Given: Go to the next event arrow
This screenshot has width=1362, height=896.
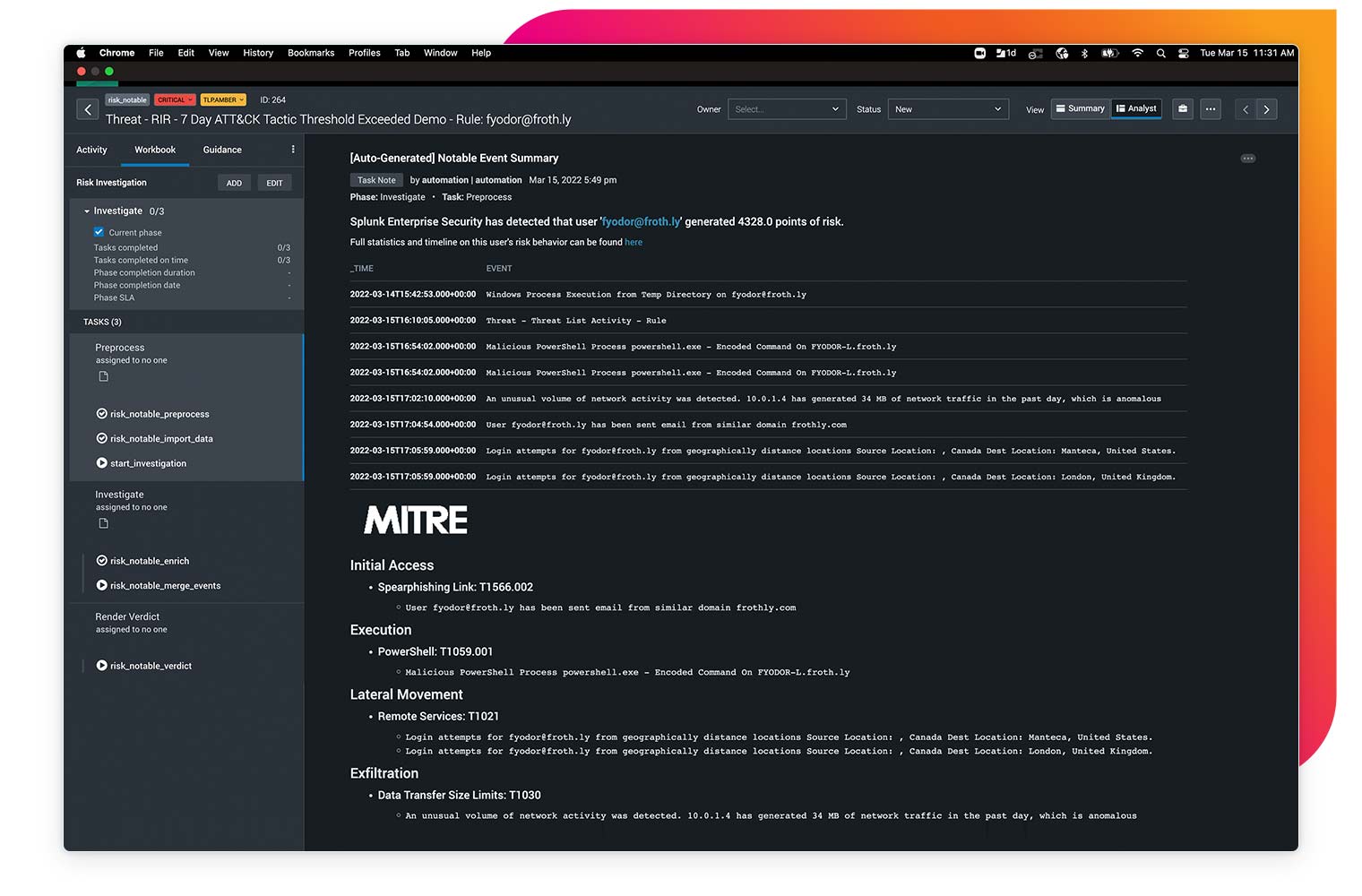Looking at the screenshot, I should pyautogui.click(x=1266, y=109).
